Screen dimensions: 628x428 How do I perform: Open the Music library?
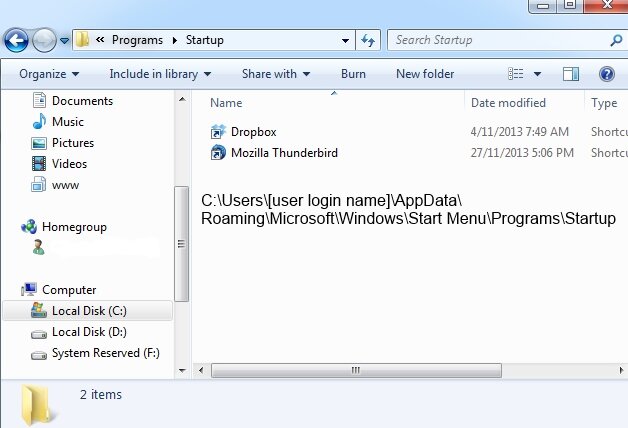tap(68, 122)
